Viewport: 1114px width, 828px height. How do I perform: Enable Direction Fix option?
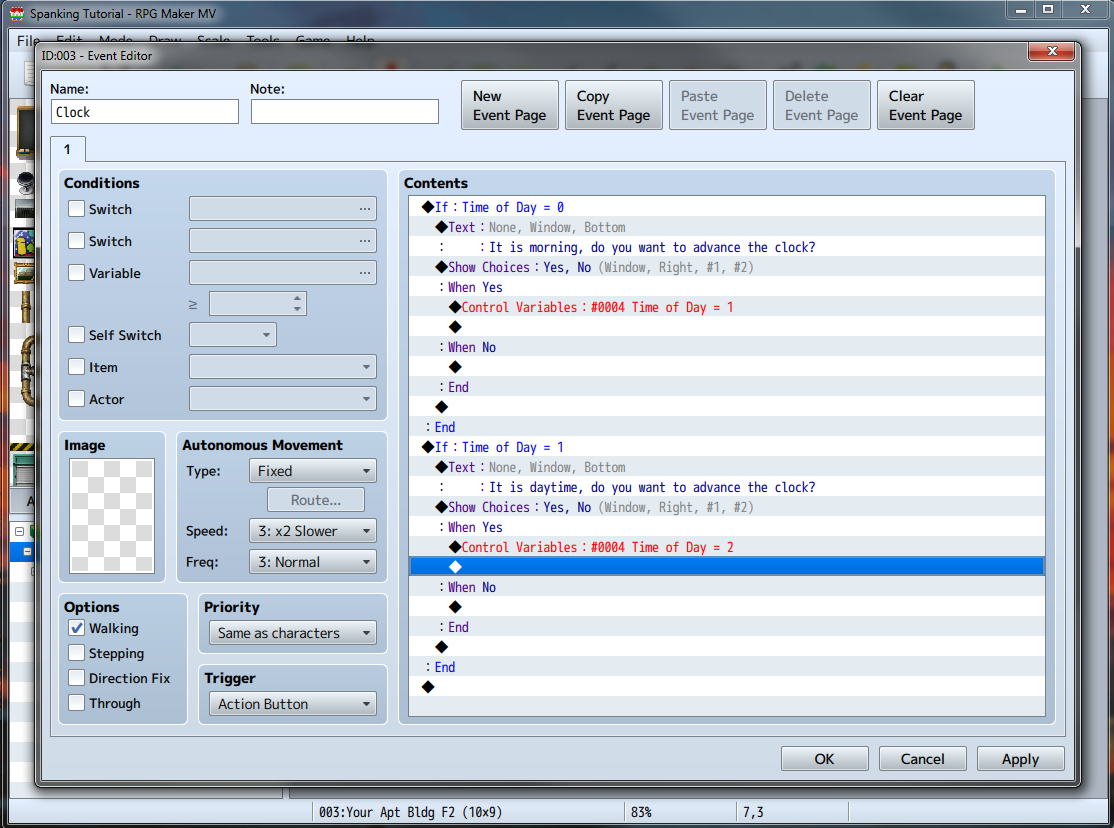tap(76, 678)
